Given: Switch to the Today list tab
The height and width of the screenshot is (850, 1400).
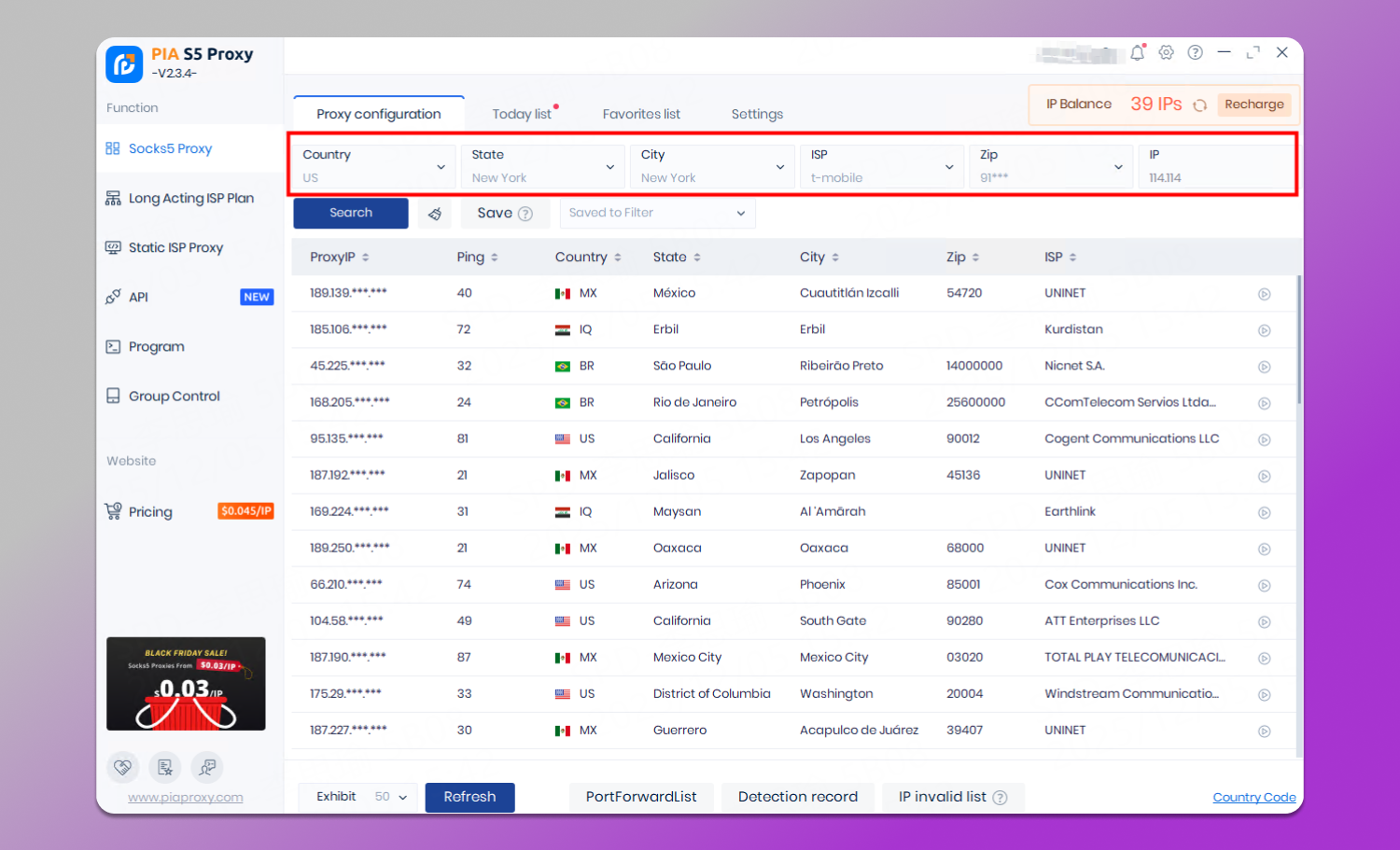Looking at the screenshot, I should pos(522,114).
